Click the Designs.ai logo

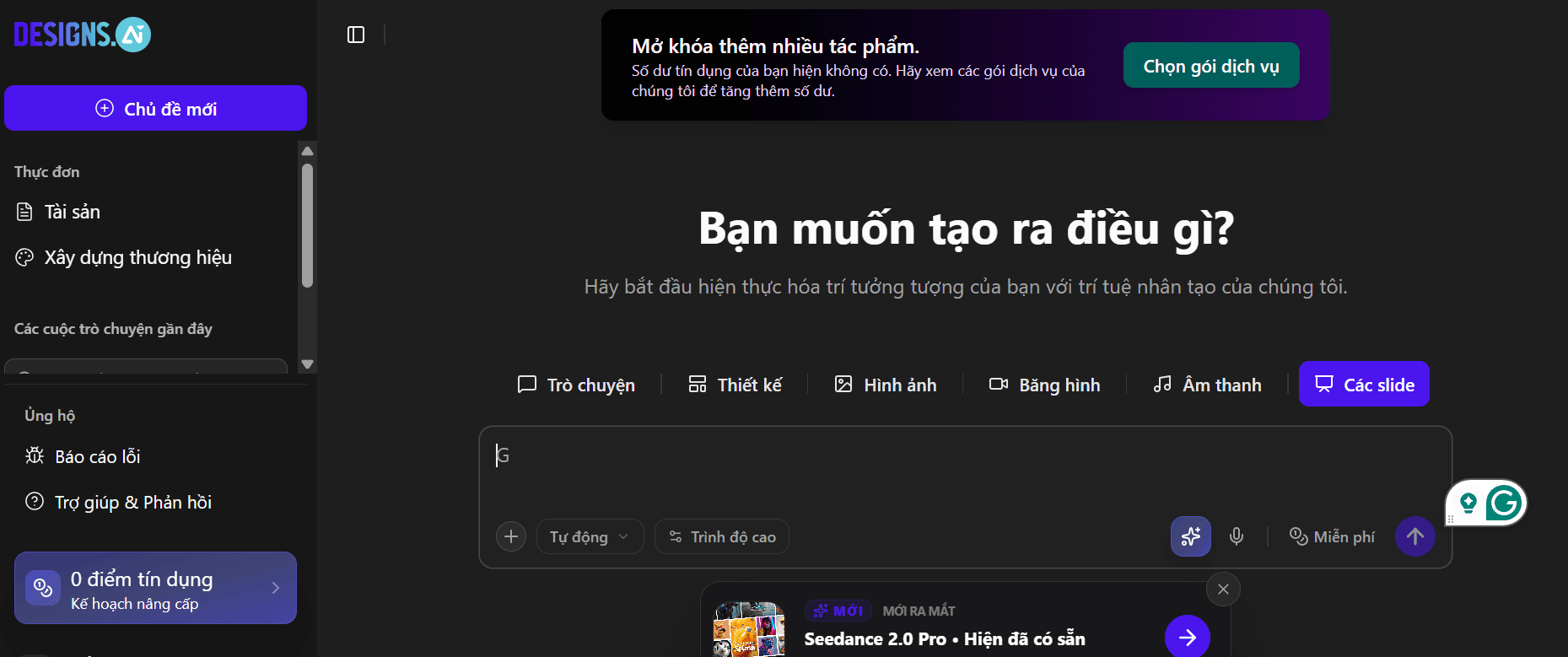tap(82, 35)
